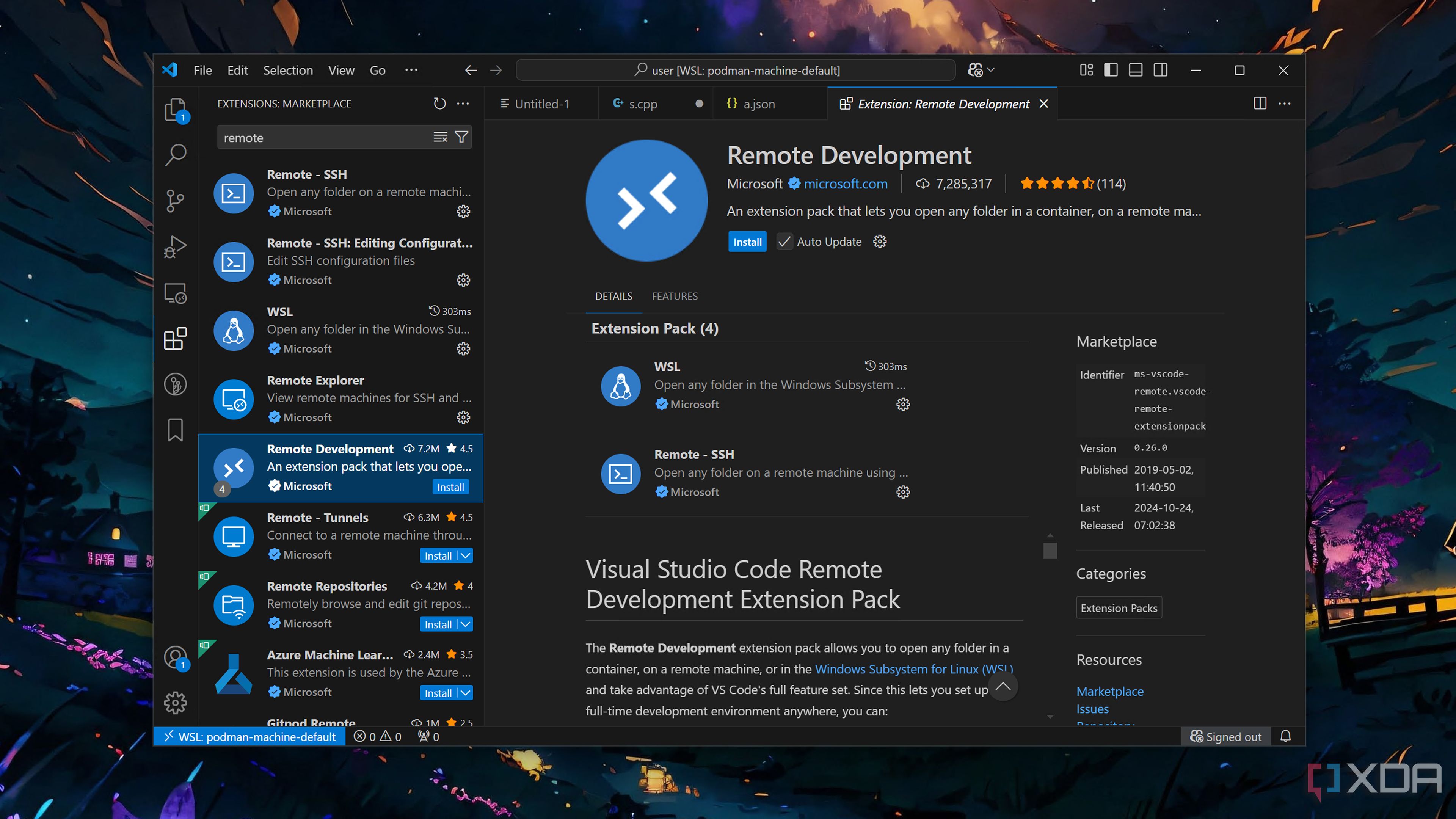
Task: Install the Remote Development extension pack
Action: 747,242
